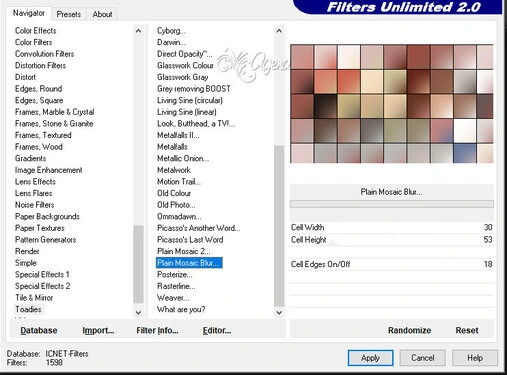Select the Noise Filters category
507x375 pixels.
point(34,205)
